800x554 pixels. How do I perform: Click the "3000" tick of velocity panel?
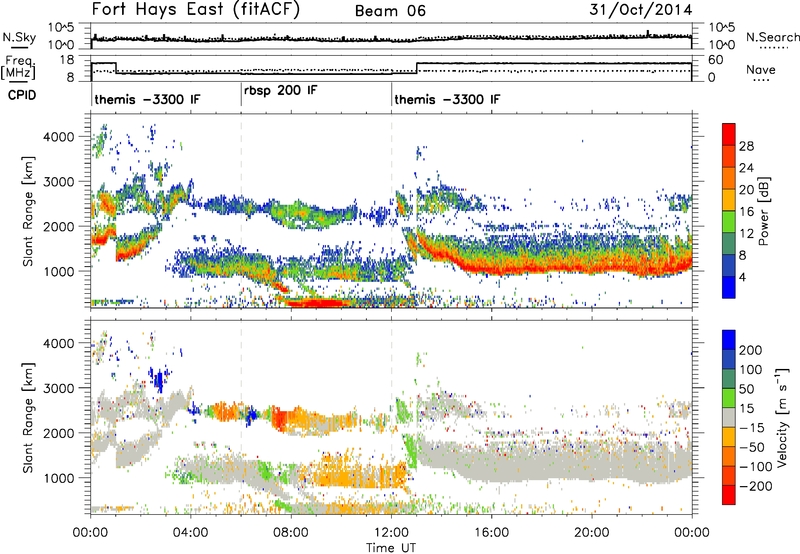tap(59, 388)
